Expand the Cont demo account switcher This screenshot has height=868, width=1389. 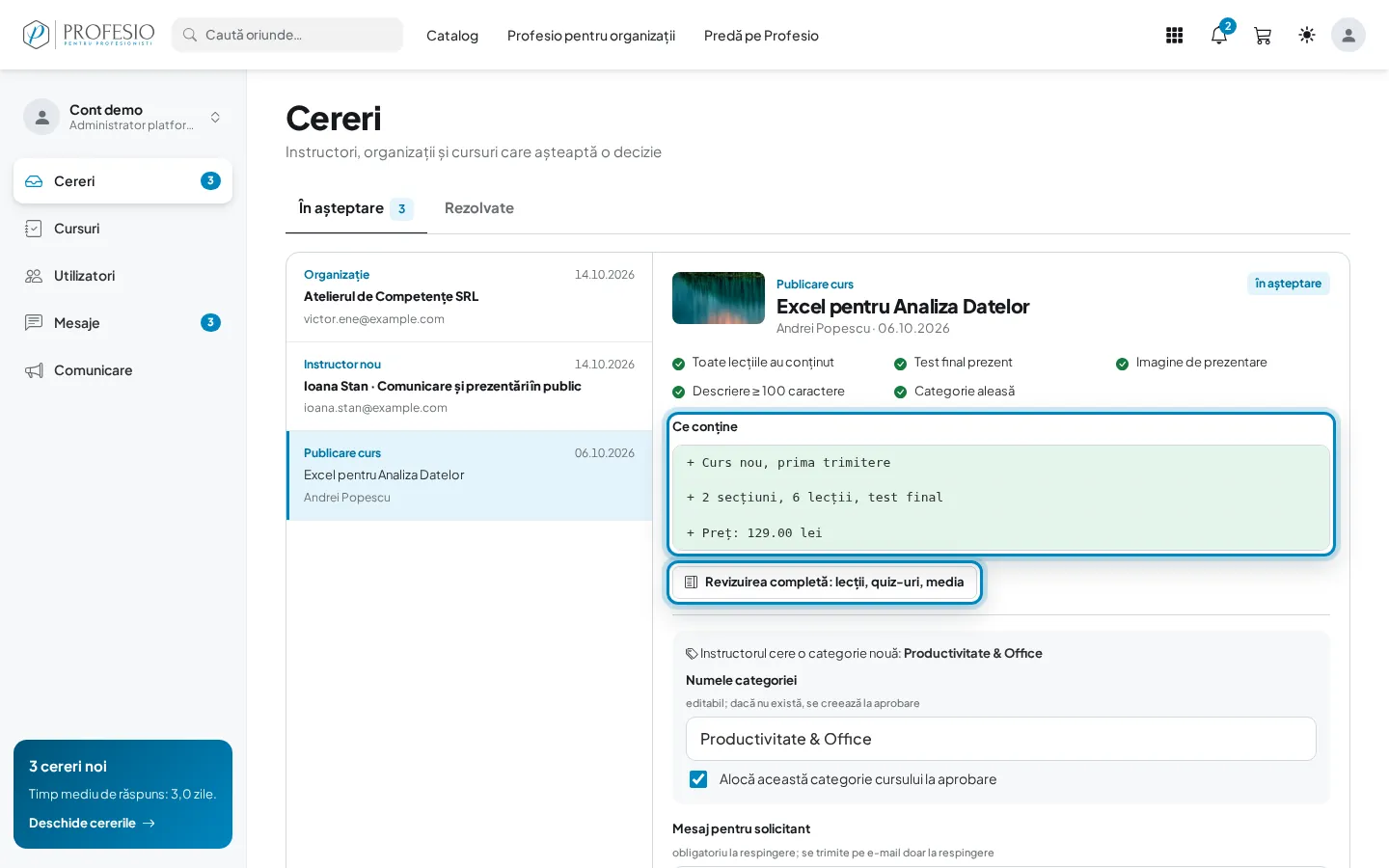[215, 117]
